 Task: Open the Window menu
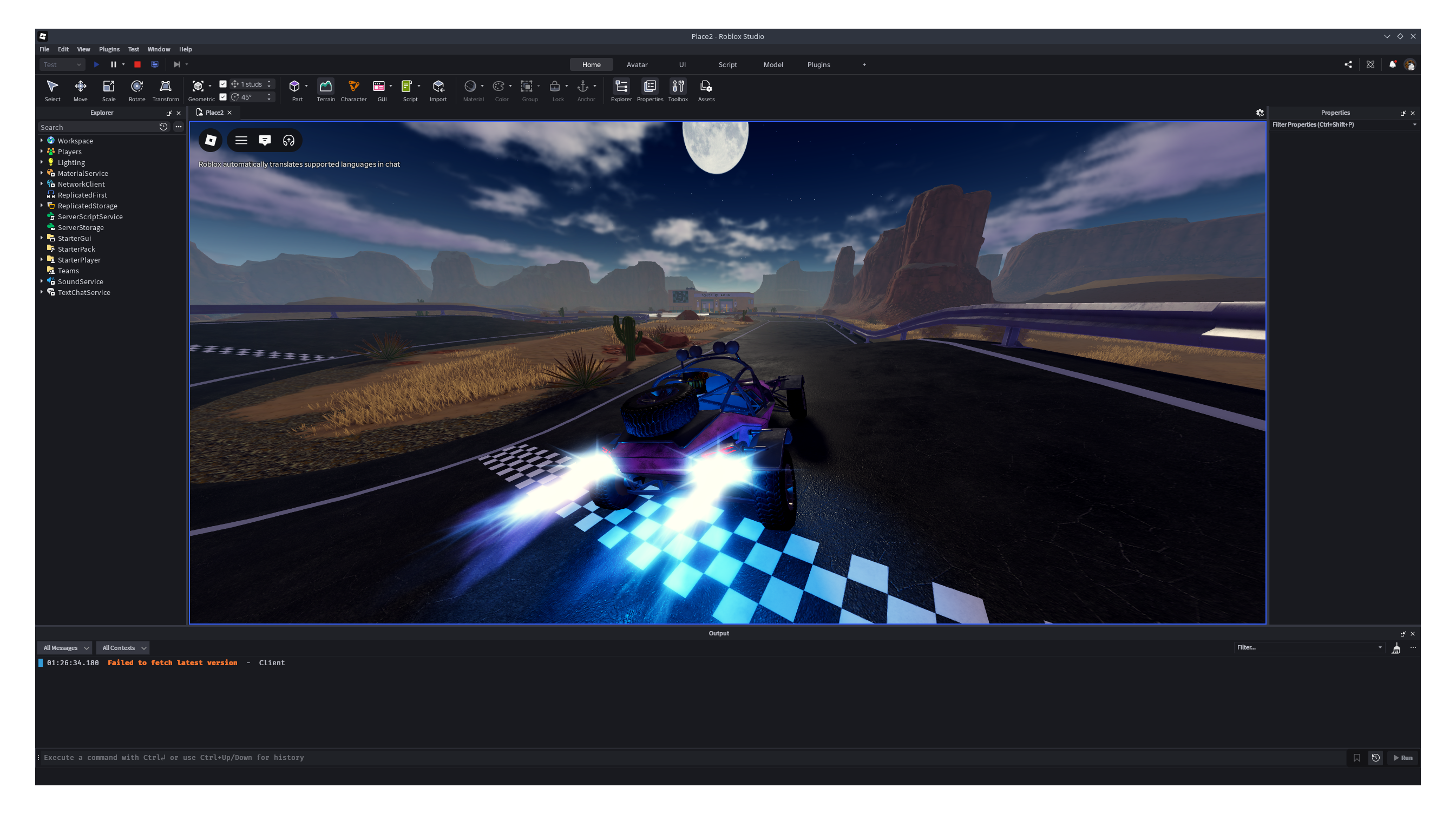click(159, 49)
